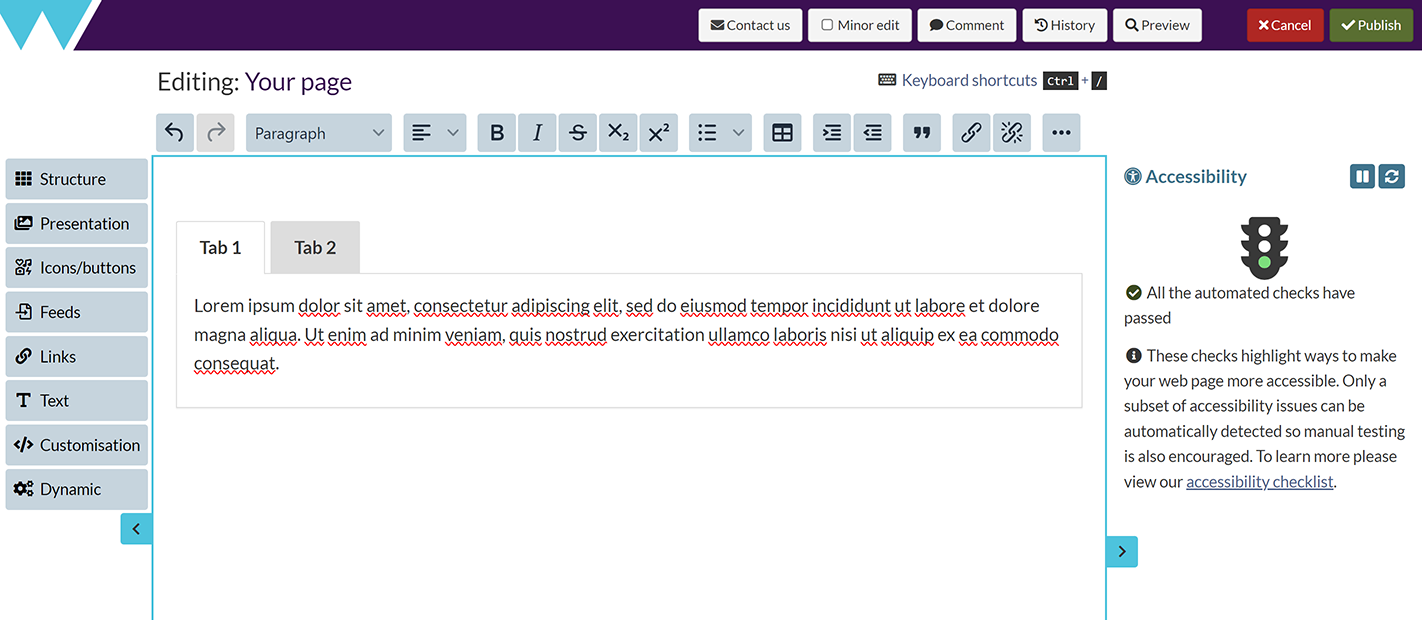This screenshot has height=620, width=1422.
Task: Pause the accessibility checker
Action: (x=1362, y=177)
